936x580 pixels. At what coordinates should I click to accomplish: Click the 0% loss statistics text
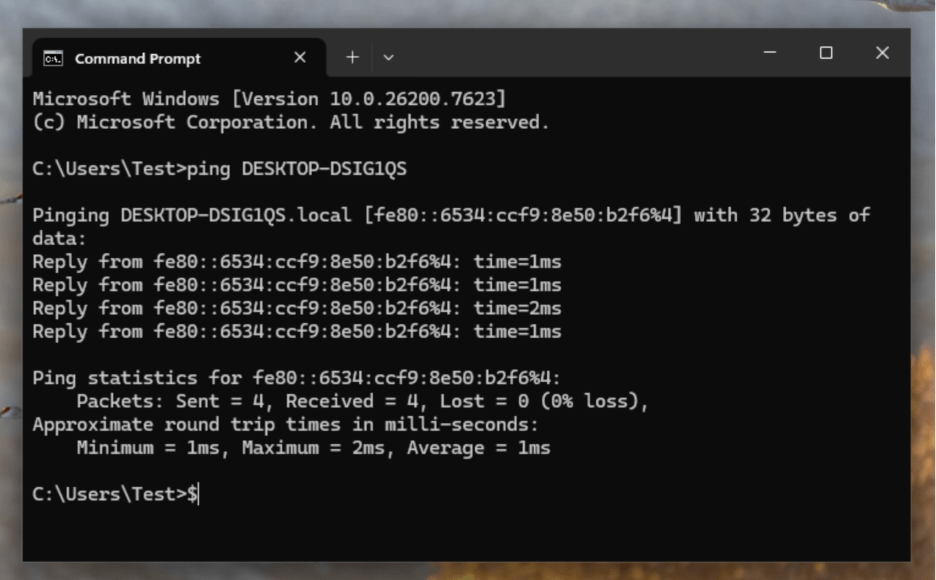pyautogui.click(x=560, y=401)
